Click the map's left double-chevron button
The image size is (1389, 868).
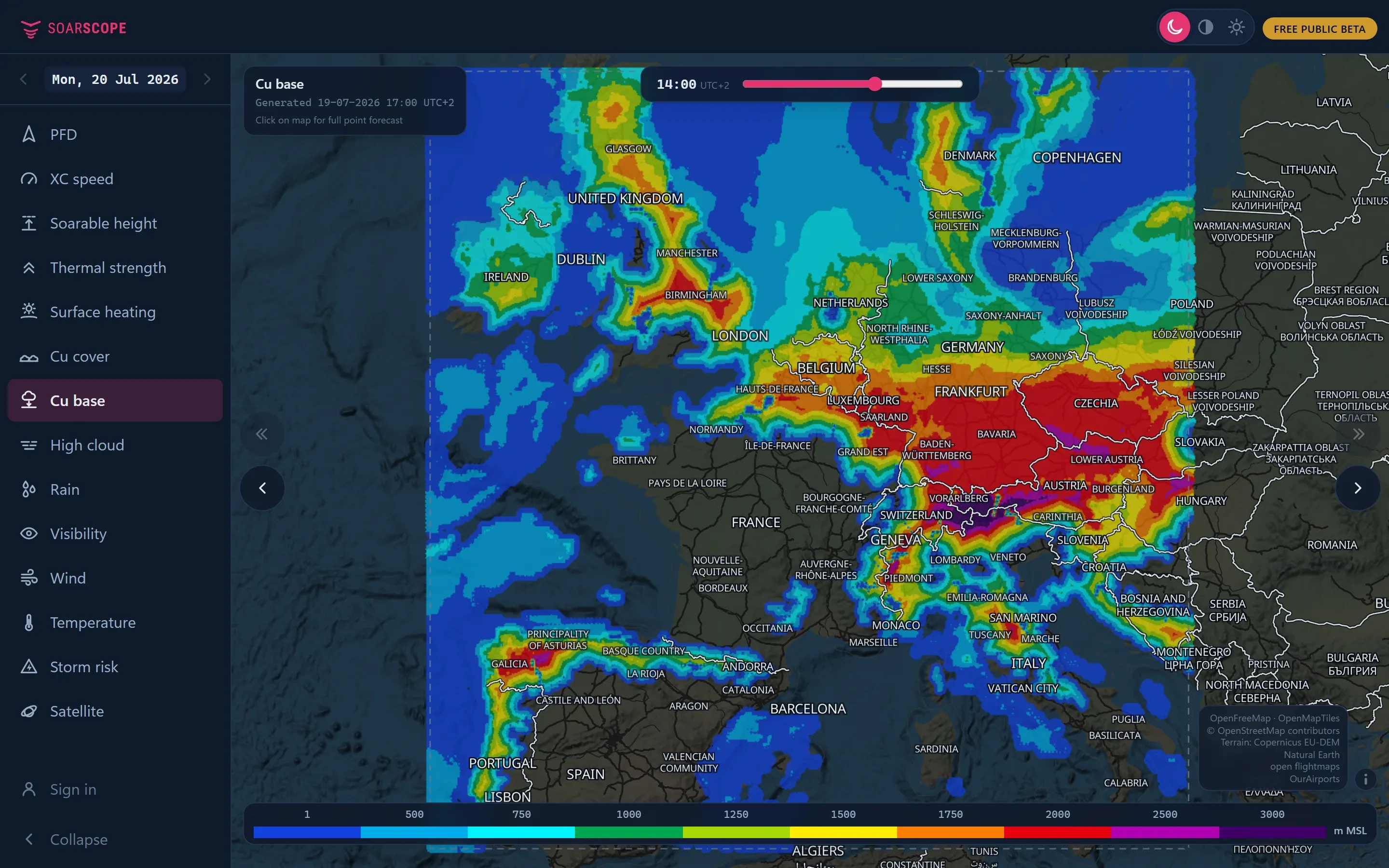pos(262,434)
